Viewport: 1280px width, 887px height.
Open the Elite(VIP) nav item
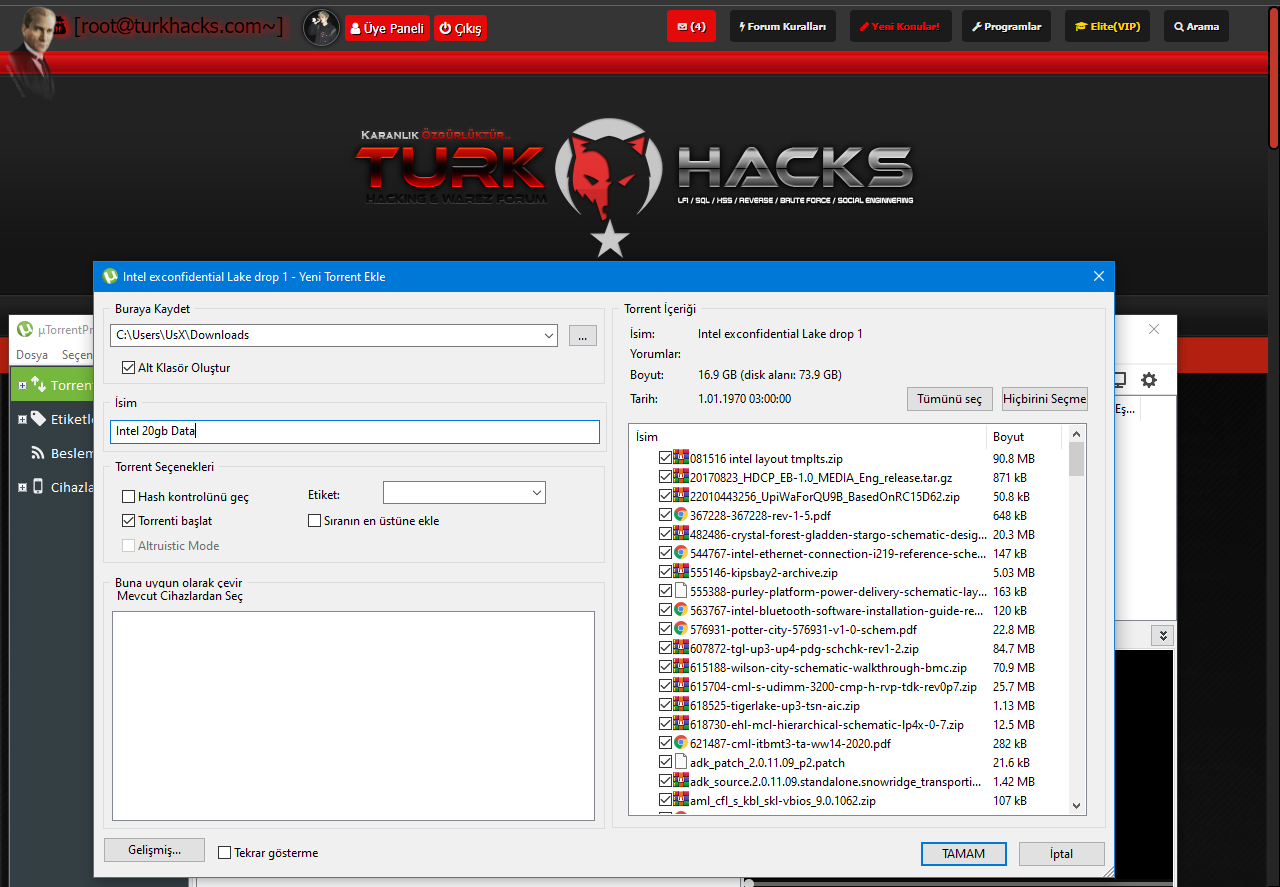tap(1108, 27)
